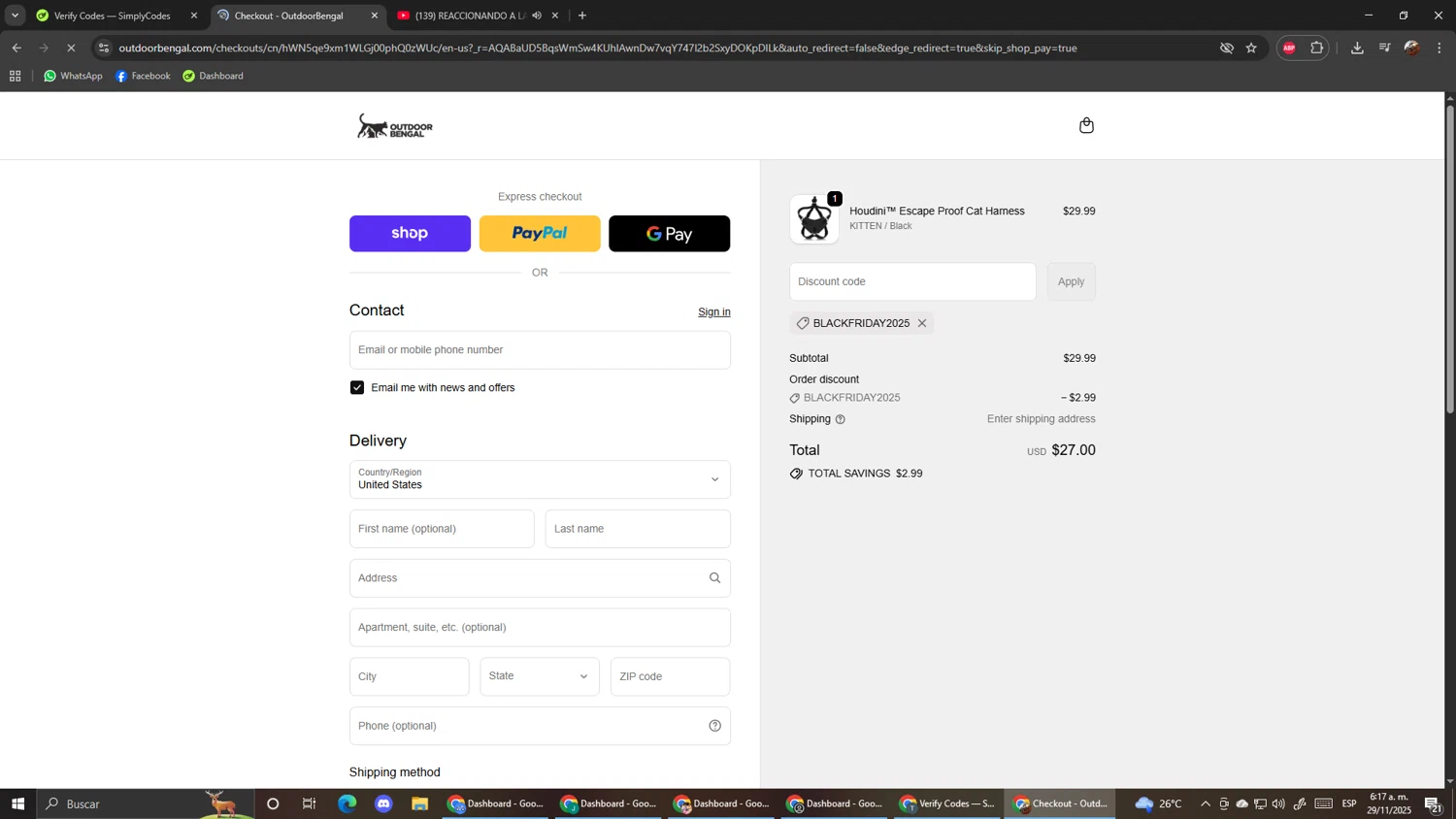Pay with Google Pay express checkout
This screenshot has height=819, width=1456.
coord(669,234)
